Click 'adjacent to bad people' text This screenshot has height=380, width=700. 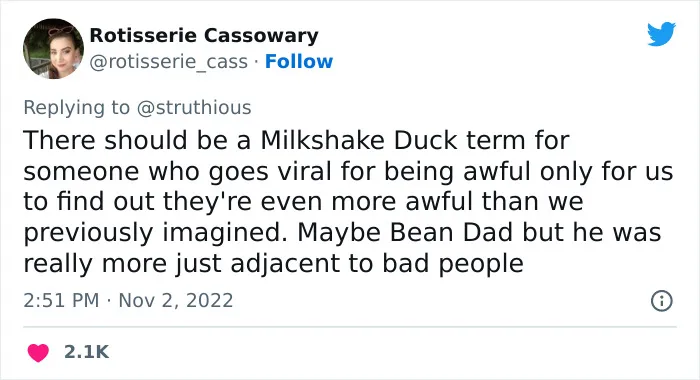(x=377, y=263)
